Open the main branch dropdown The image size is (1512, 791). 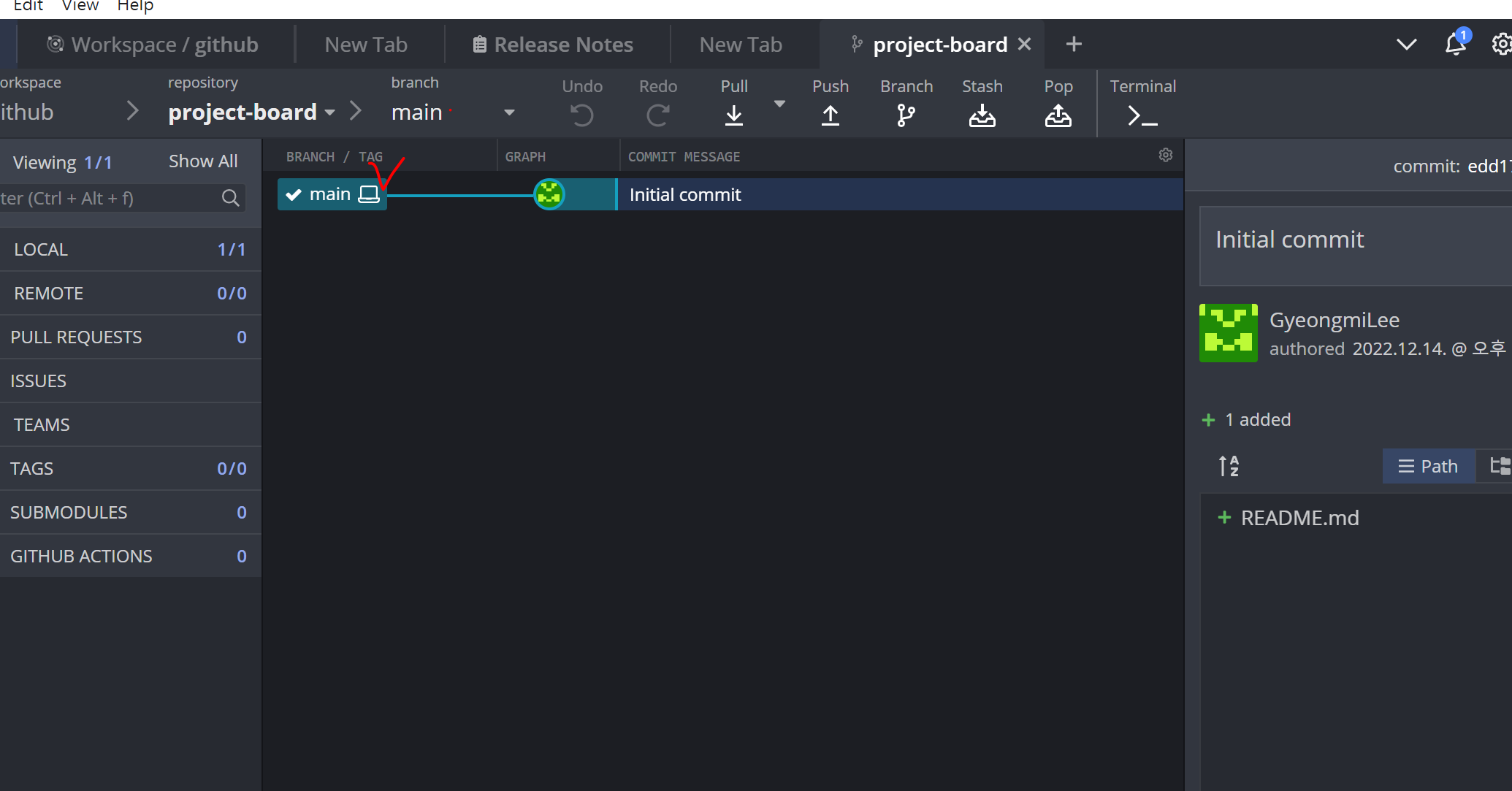509,112
